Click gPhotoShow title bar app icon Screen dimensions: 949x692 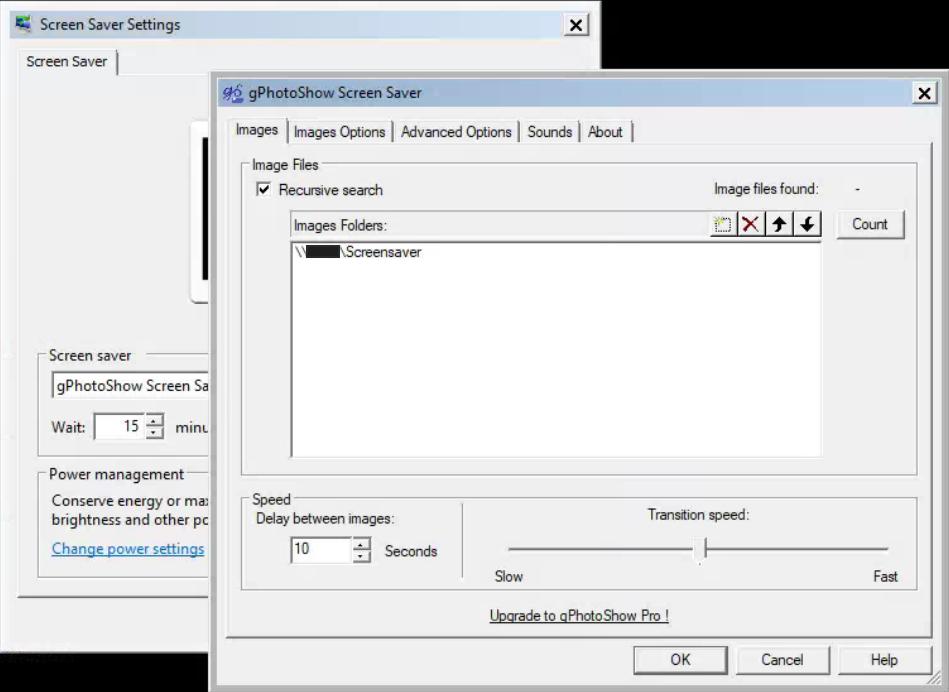233,93
